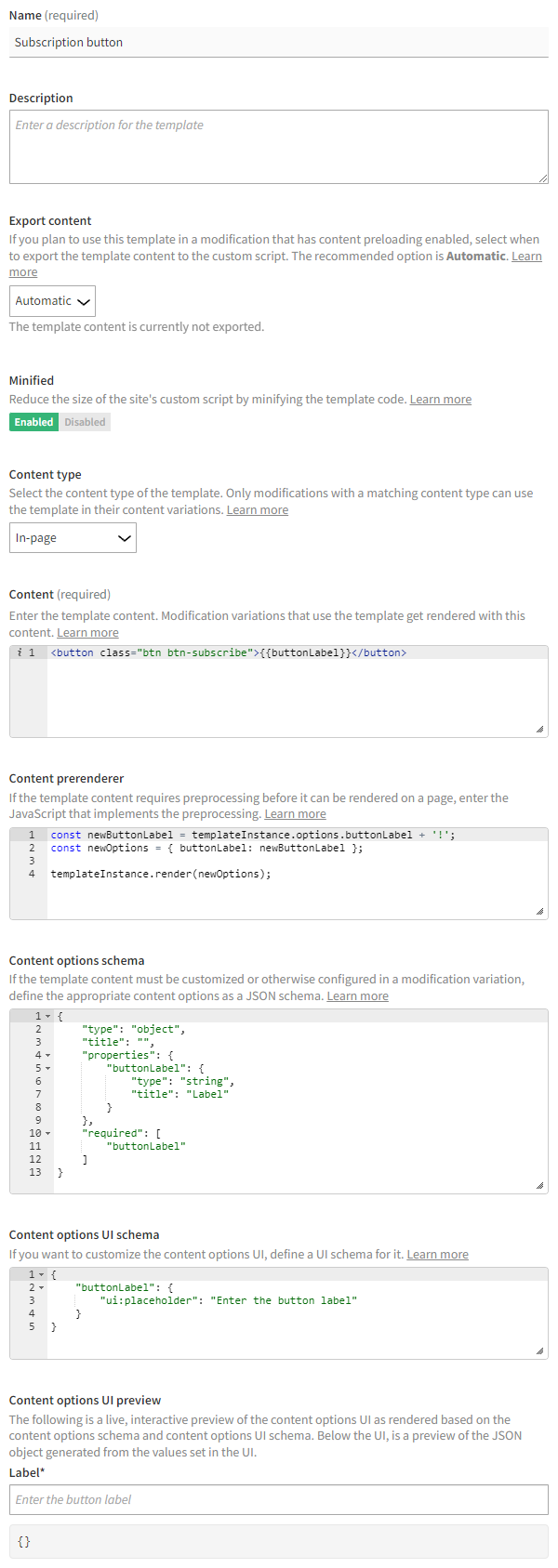The width and height of the screenshot is (558, 1568).
Task: Click Learn more in the Content type section
Action: pos(257,509)
